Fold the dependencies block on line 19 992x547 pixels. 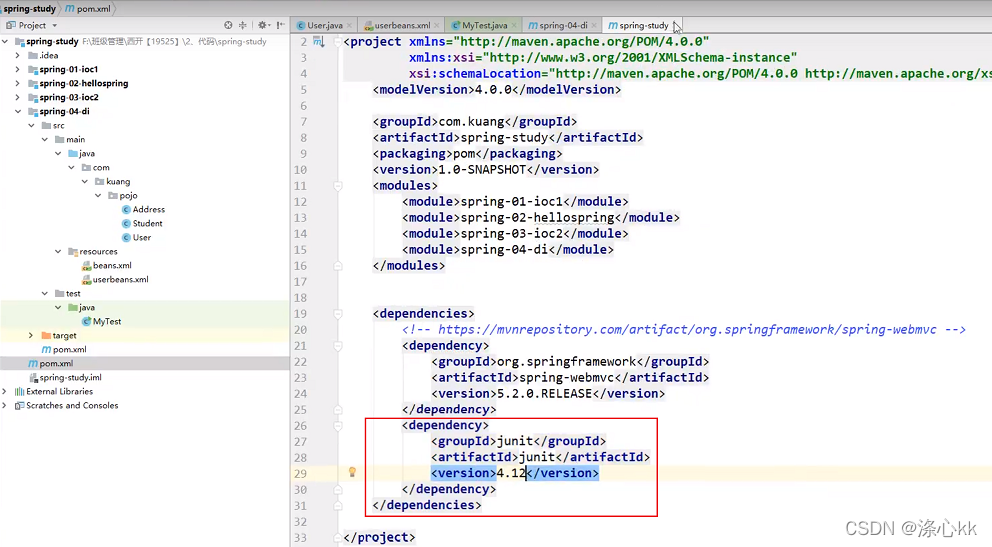pyautogui.click(x=338, y=314)
